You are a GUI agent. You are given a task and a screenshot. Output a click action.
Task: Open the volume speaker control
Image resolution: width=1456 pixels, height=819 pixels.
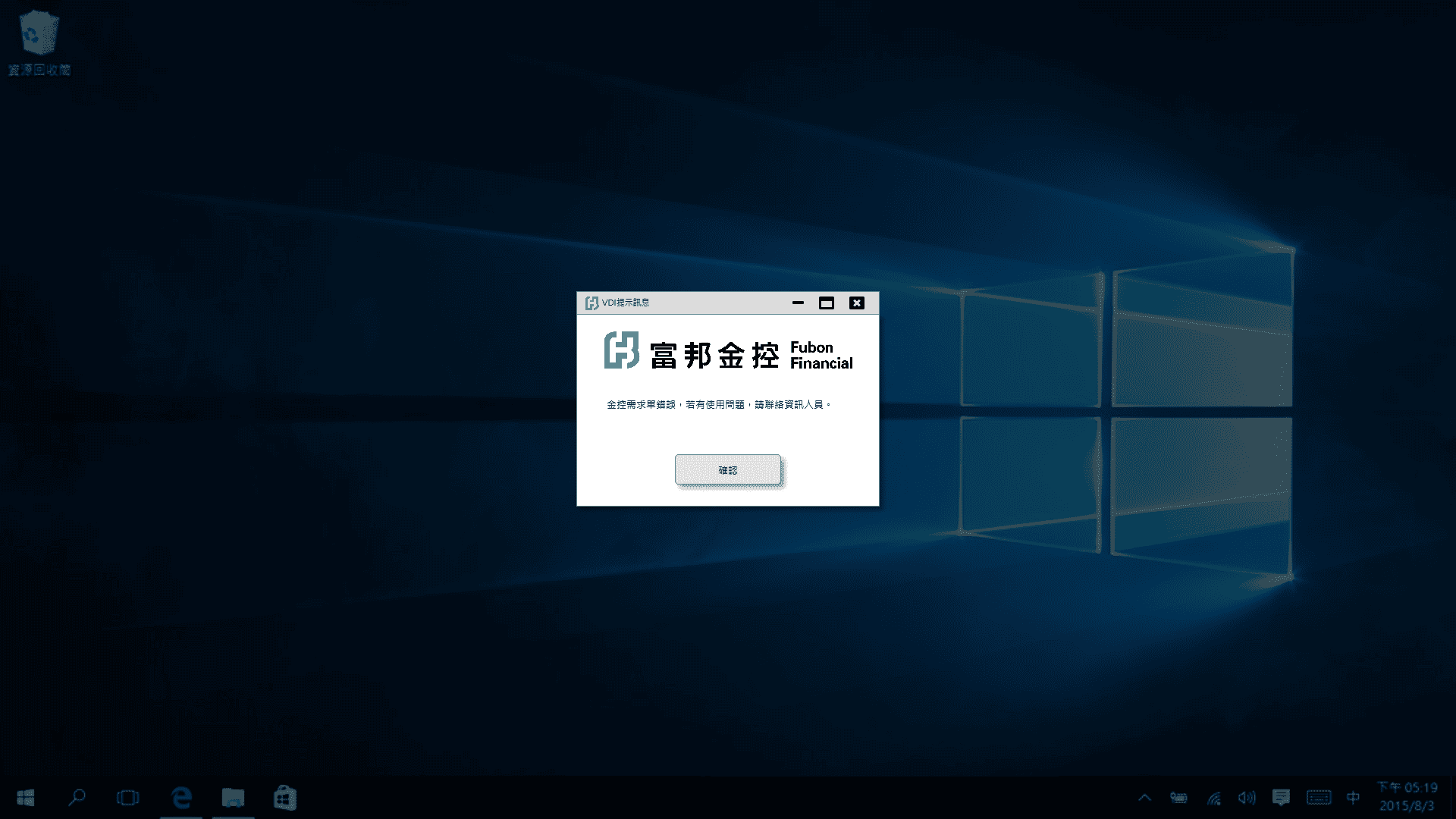1247,797
